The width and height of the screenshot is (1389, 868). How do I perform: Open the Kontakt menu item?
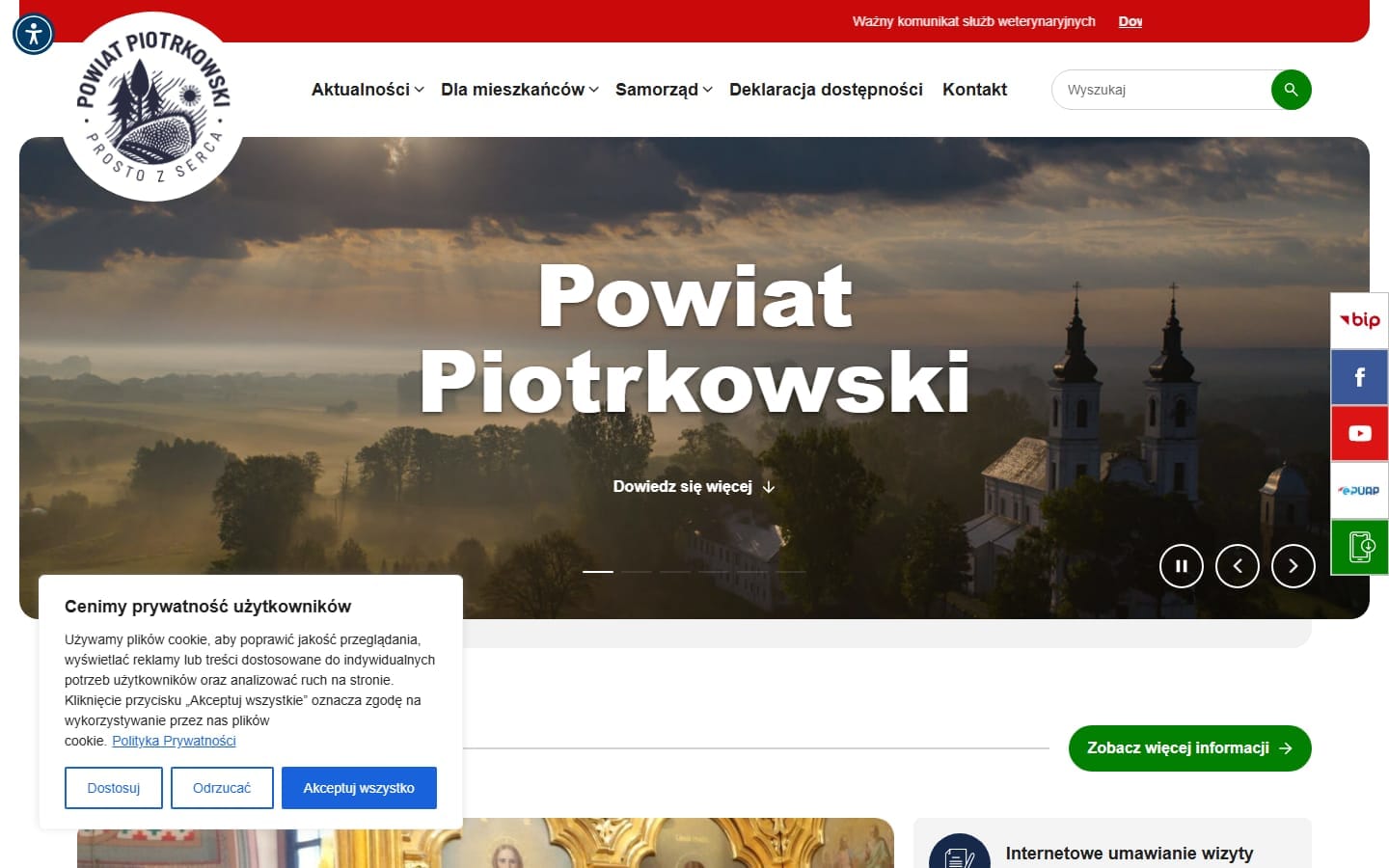point(974,90)
